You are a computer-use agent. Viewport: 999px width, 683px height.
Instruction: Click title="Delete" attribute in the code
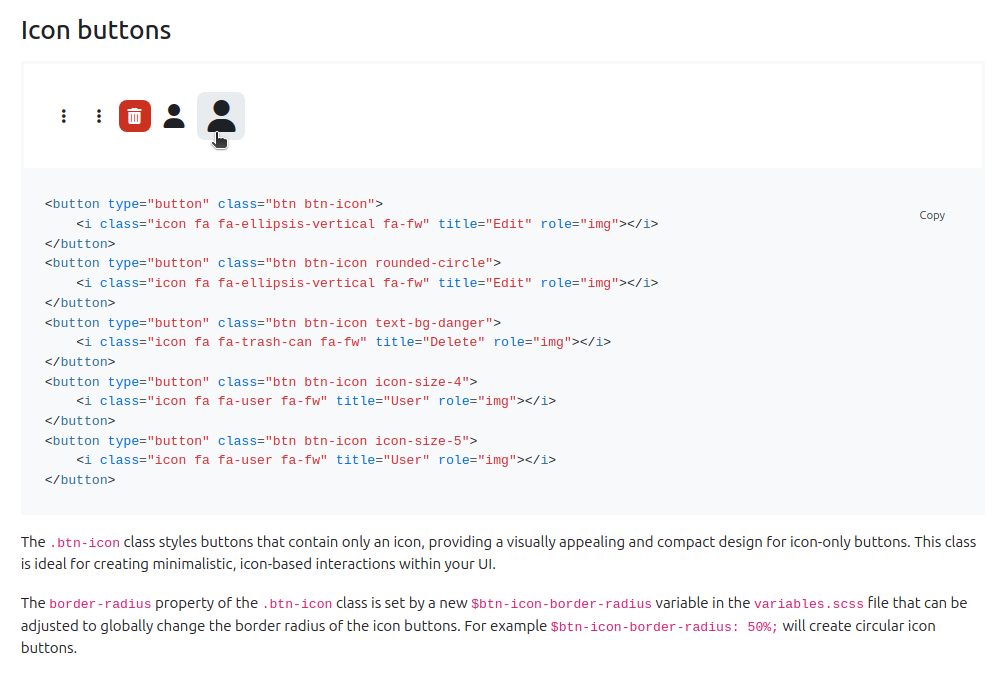[x=430, y=342]
